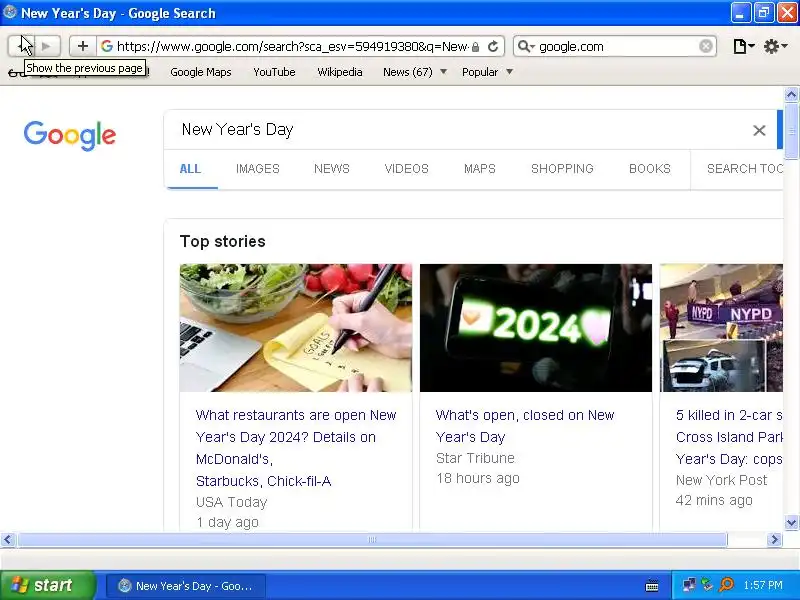Click the Google favicon in the address bar
Image resolution: width=800 pixels, height=600 pixels.
coord(107,46)
